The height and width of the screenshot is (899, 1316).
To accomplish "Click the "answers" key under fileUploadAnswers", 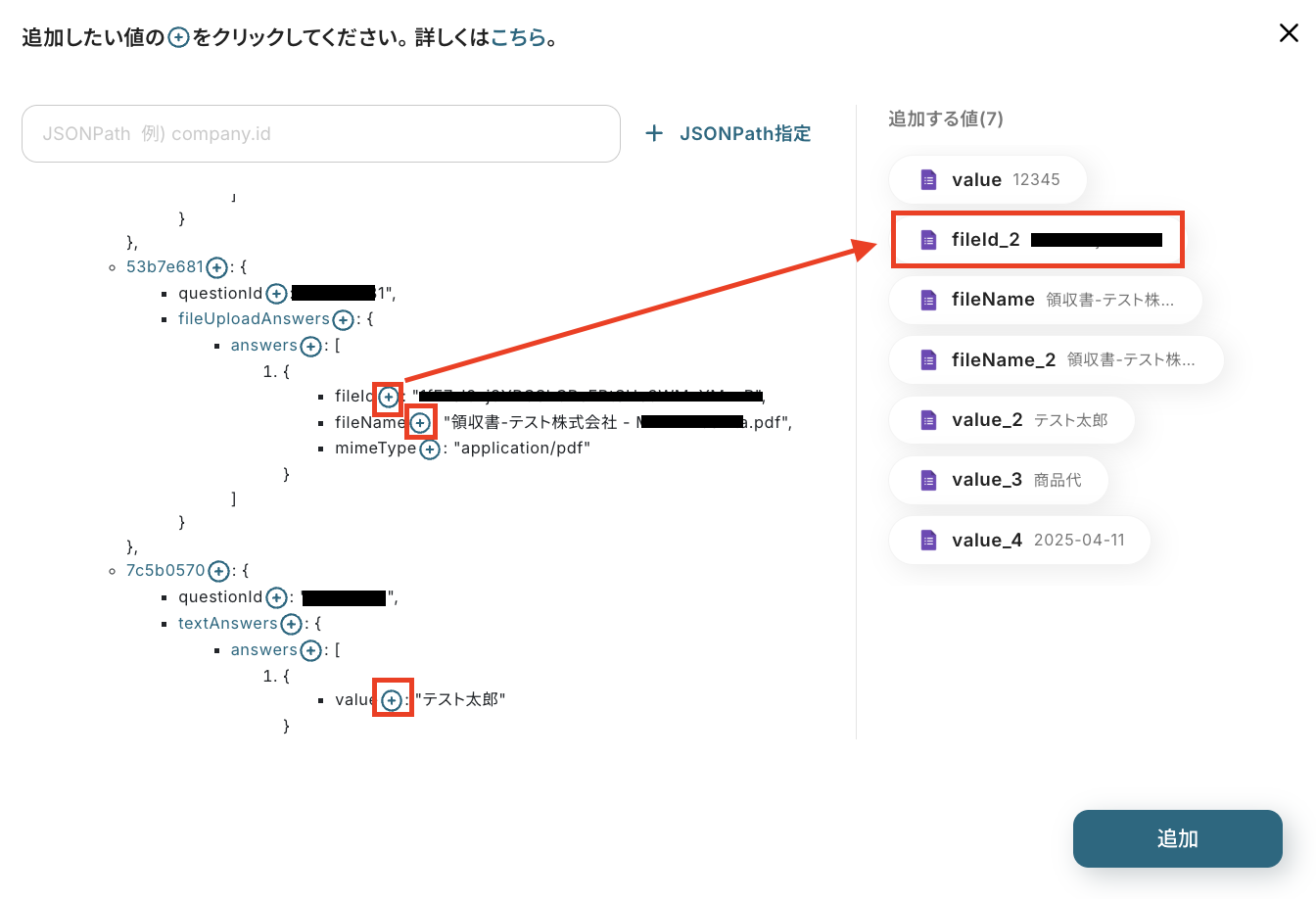I will click(x=264, y=345).
